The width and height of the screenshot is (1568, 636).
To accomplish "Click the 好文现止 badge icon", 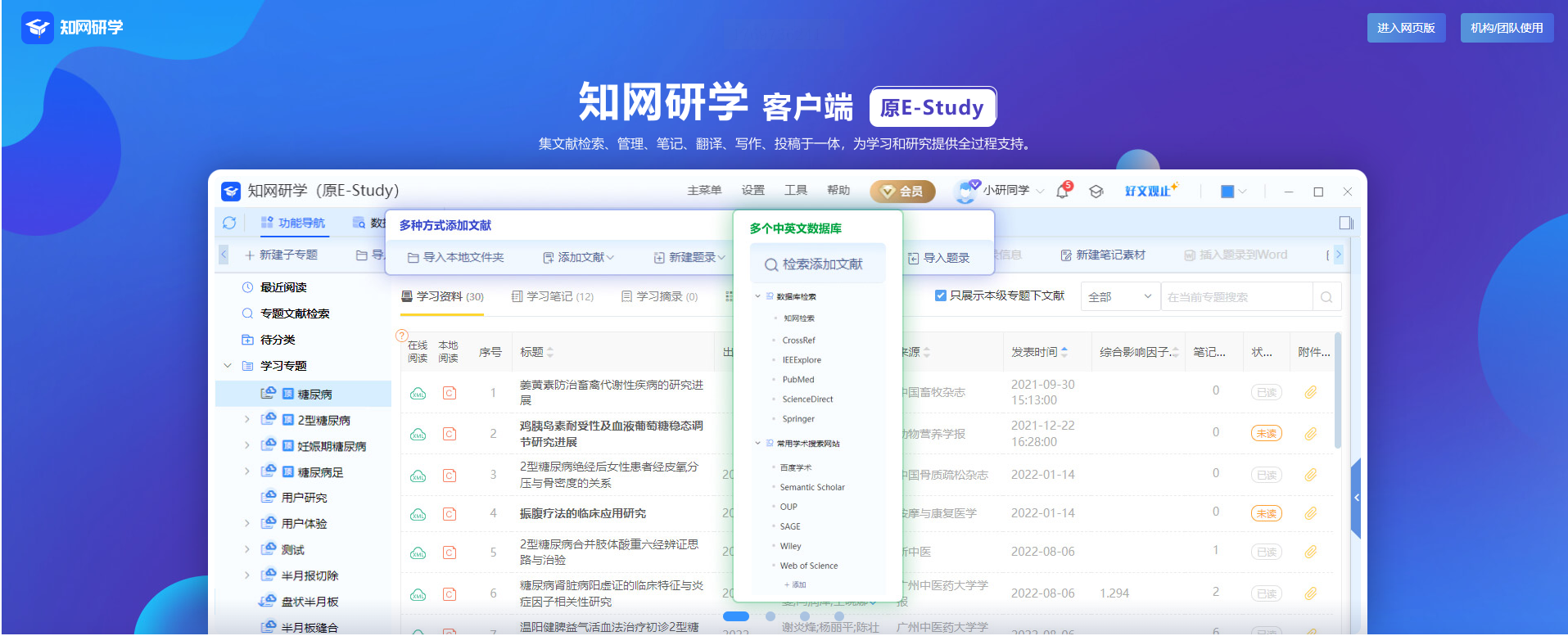I will pyautogui.click(x=1151, y=190).
